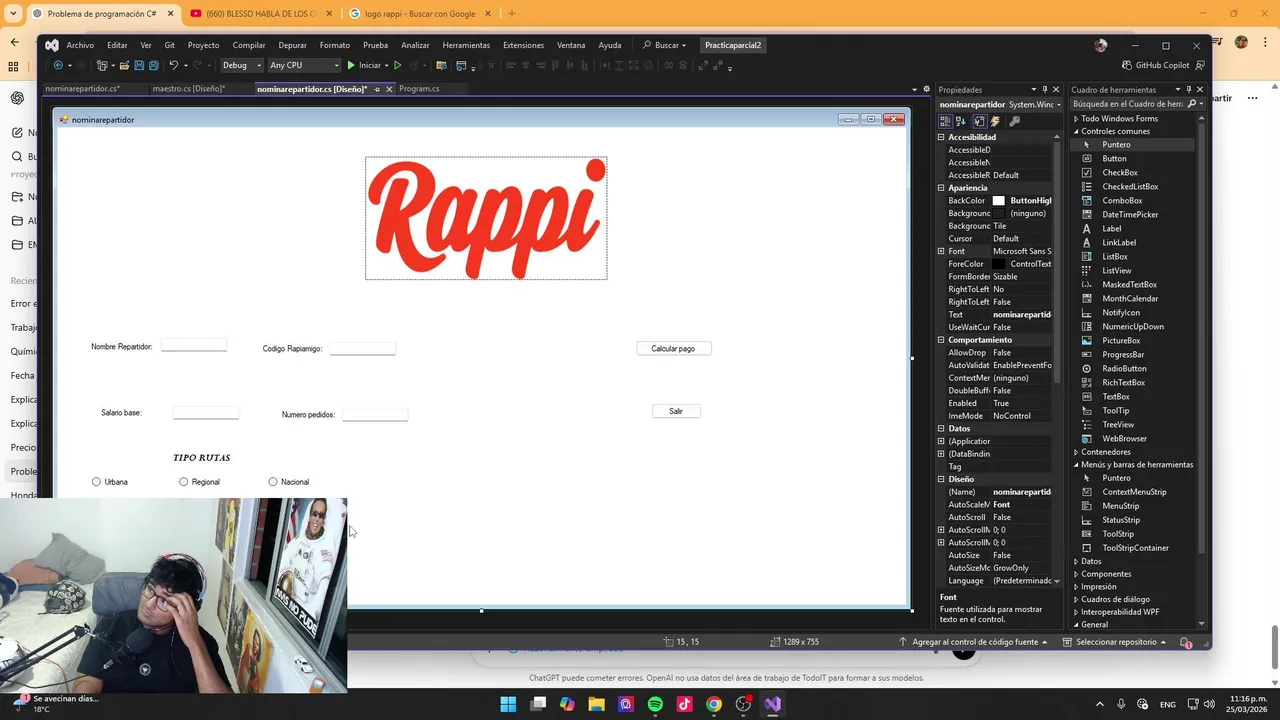
Task: Click the BackColor white color swatch
Action: [998, 201]
